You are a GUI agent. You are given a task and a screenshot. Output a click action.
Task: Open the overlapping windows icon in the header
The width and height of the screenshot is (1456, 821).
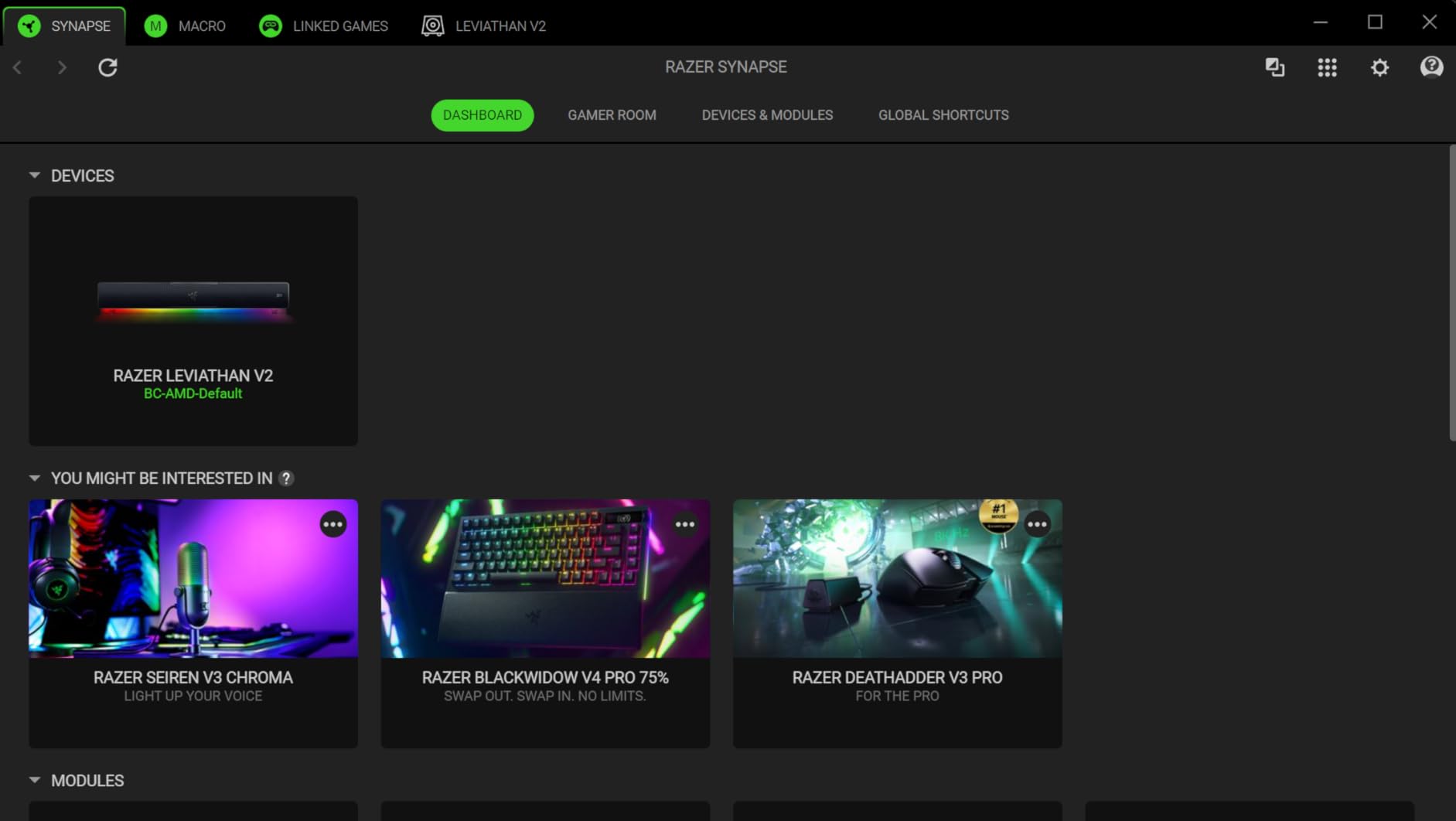click(1275, 67)
